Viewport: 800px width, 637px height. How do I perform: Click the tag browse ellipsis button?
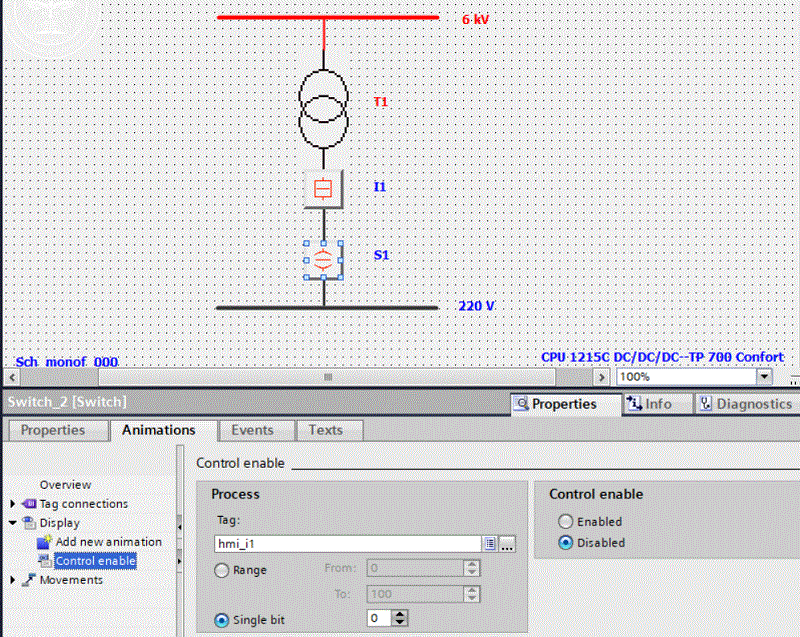[507, 544]
